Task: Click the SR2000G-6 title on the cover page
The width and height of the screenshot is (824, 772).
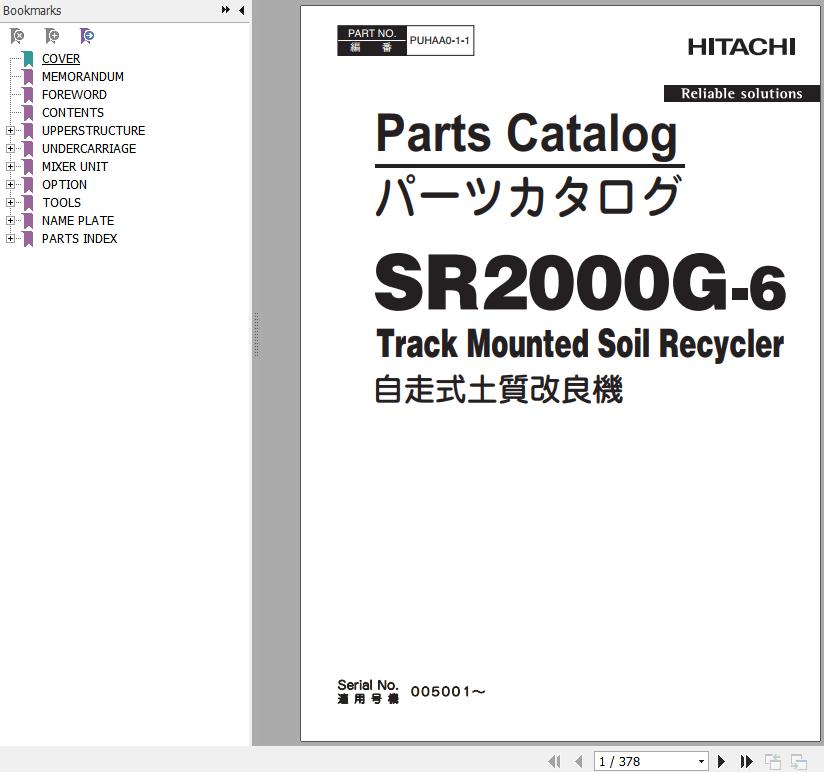Action: click(x=580, y=284)
